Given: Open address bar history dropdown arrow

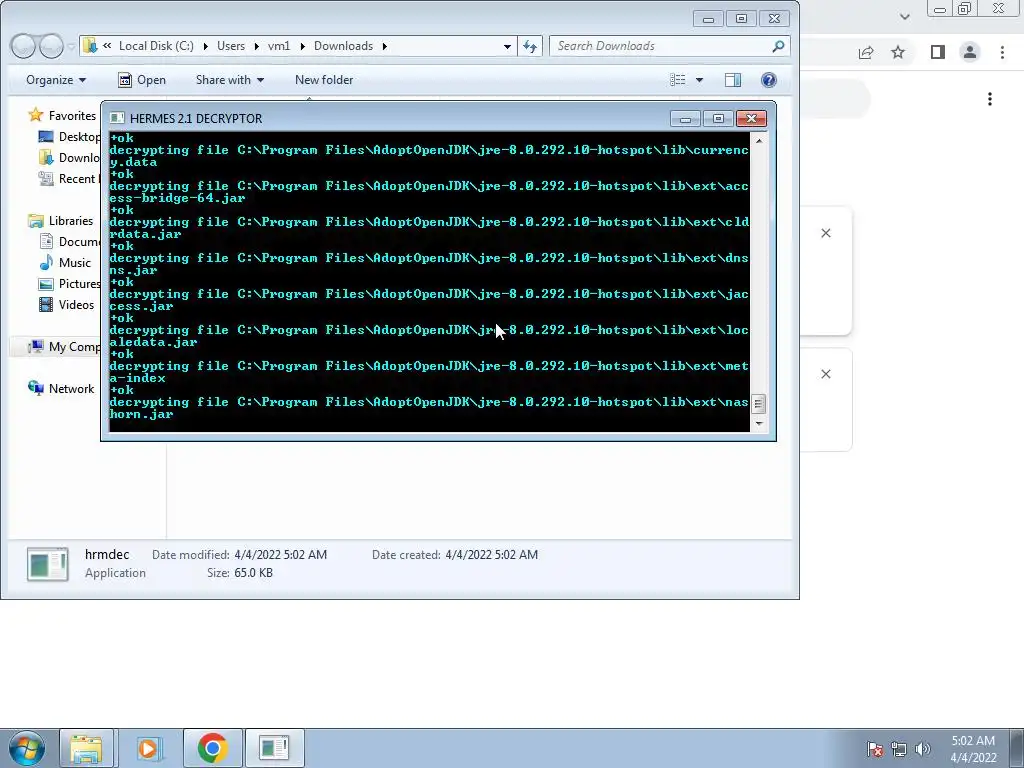Looking at the screenshot, I should tap(507, 46).
